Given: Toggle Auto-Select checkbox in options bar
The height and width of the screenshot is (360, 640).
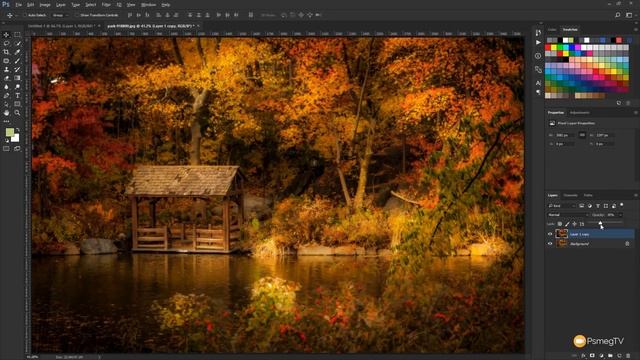Looking at the screenshot, I should click(x=24, y=15).
